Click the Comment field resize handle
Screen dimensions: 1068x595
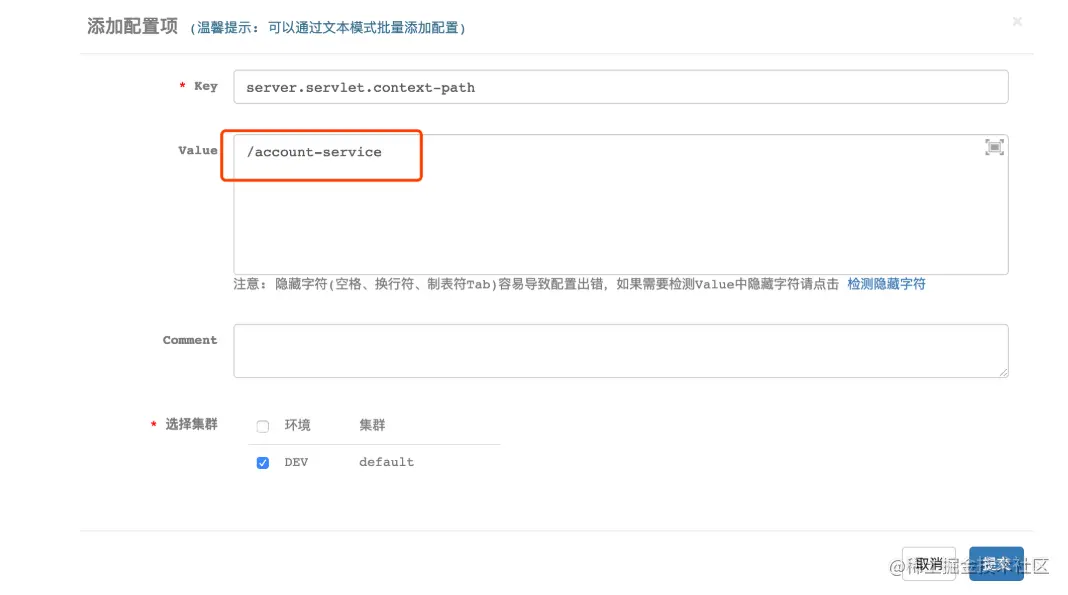point(1003,372)
